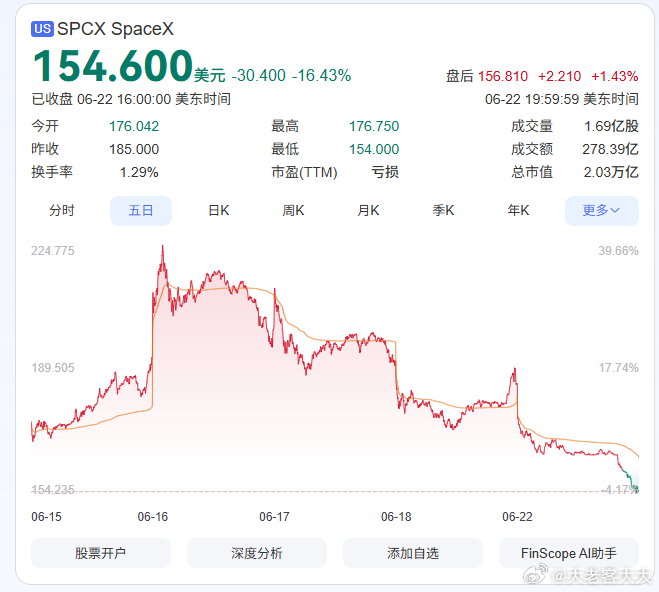The image size is (659, 592).
Task: Click the price 154.600
Action: coord(113,66)
